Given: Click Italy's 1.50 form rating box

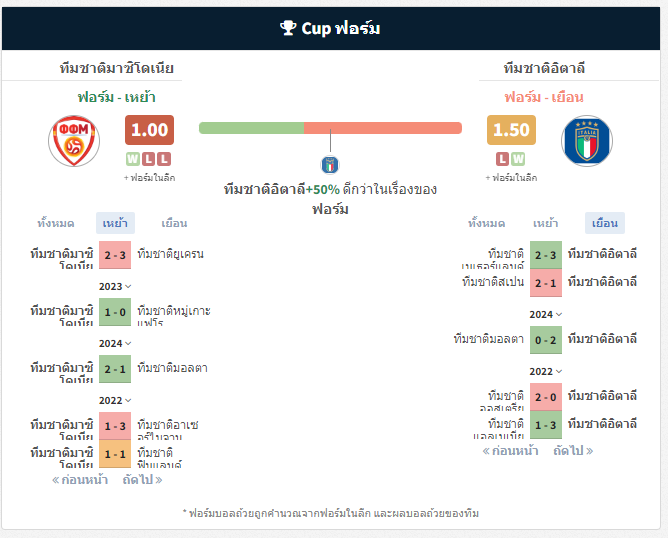Looking at the screenshot, I should click(x=511, y=130).
